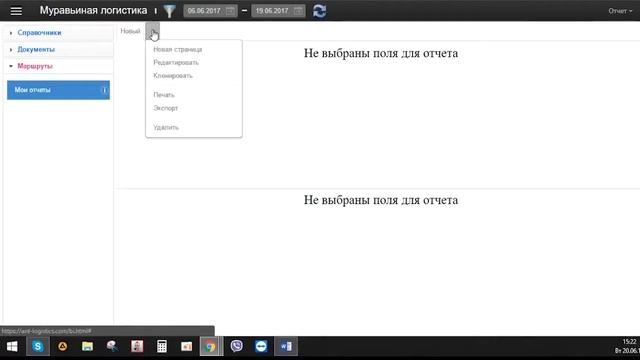This screenshot has height=360, width=640.
Task: Open Calculator from the taskbar
Action: 162,347
